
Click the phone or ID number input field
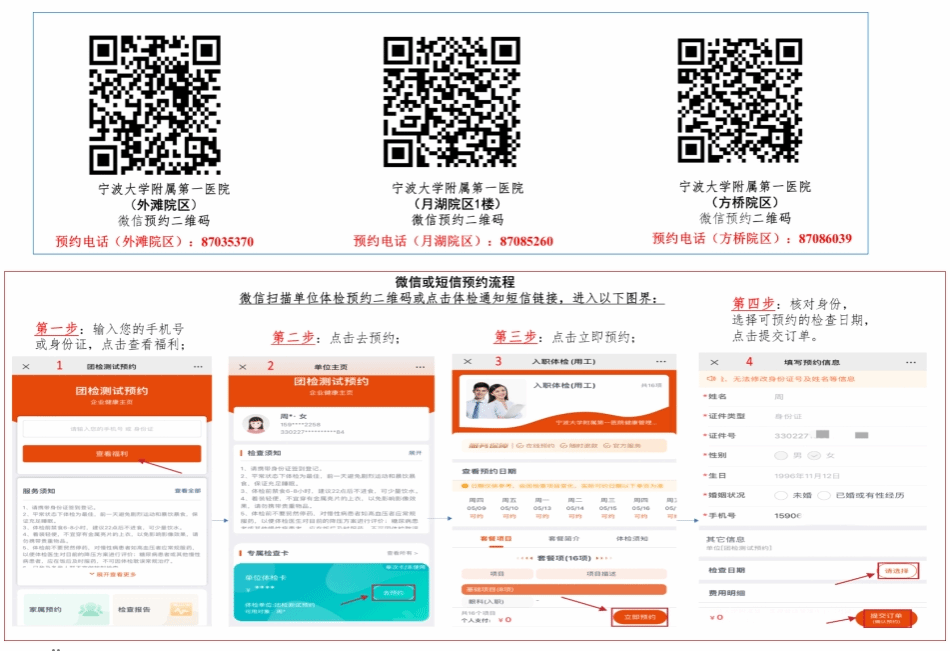112,429
